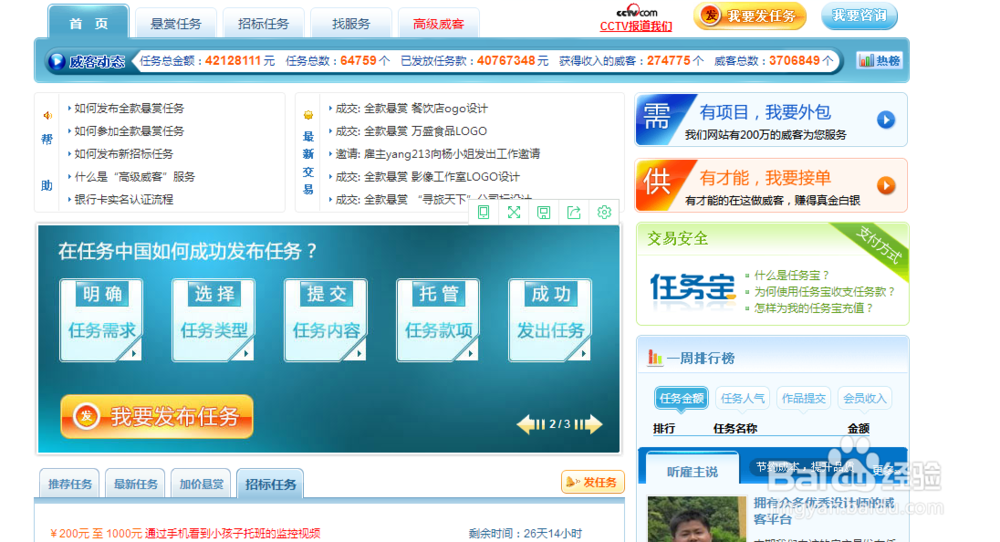Screen dimensions: 1000x542
Task: Click the 威客动态 play icon
Action: [57, 61]
